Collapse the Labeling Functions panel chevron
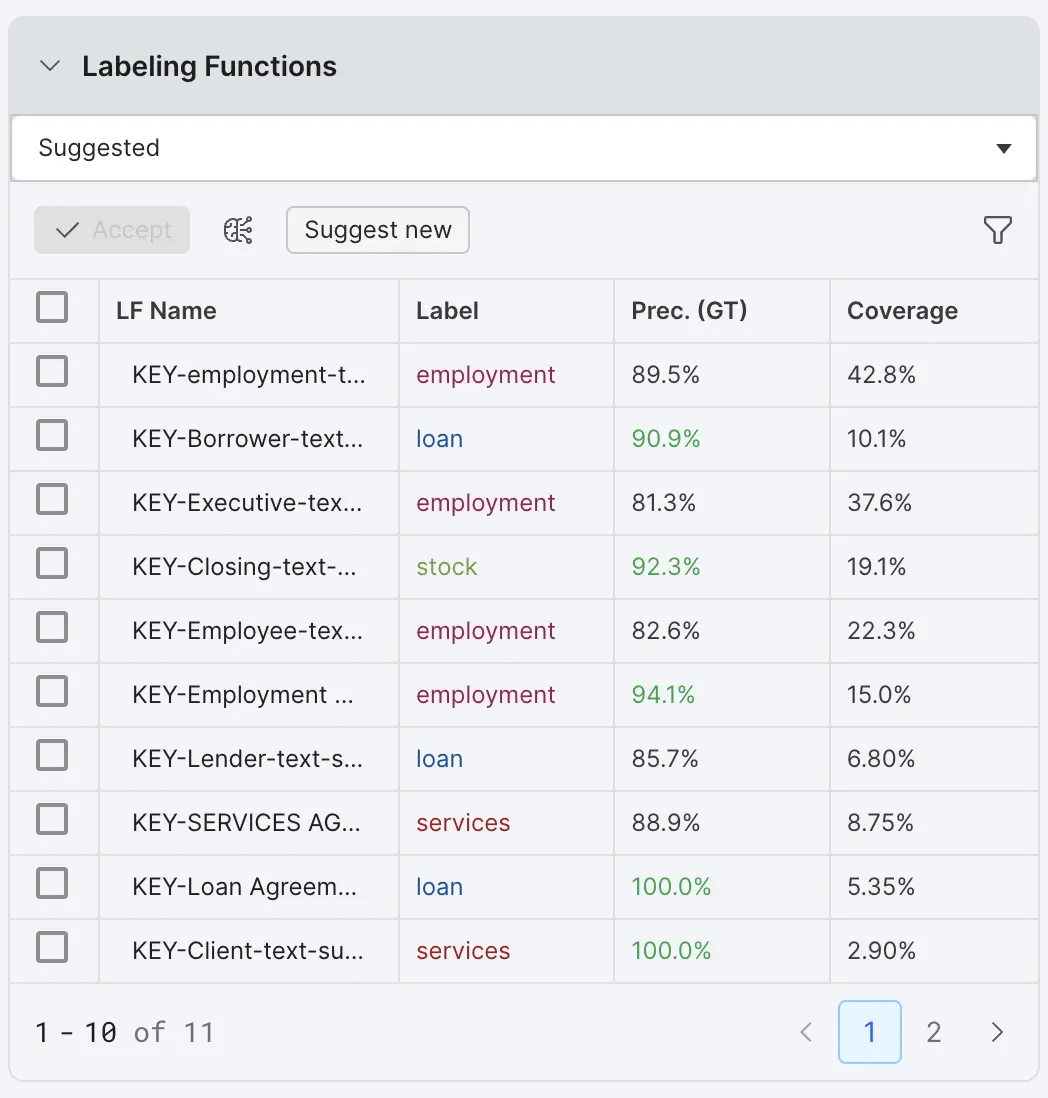This screenshot has height=1098, width=1048. point(50,67)
